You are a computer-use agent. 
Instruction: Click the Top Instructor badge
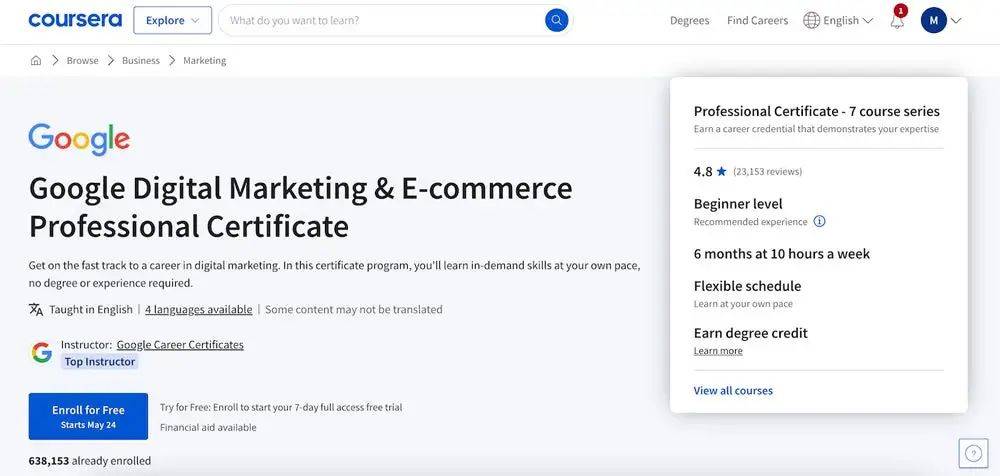pyautogui.click(x=99, y=362)
